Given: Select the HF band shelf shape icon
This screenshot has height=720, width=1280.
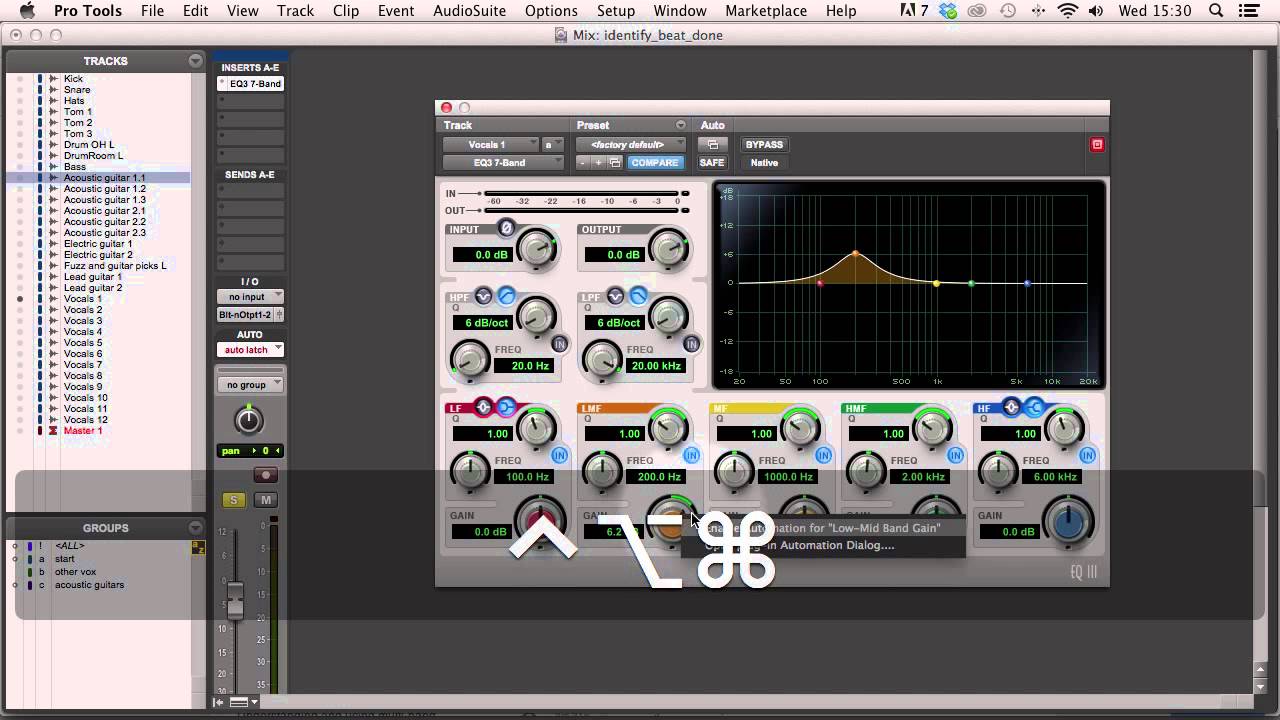Looking at the screenshot, I should [1034, 407].
